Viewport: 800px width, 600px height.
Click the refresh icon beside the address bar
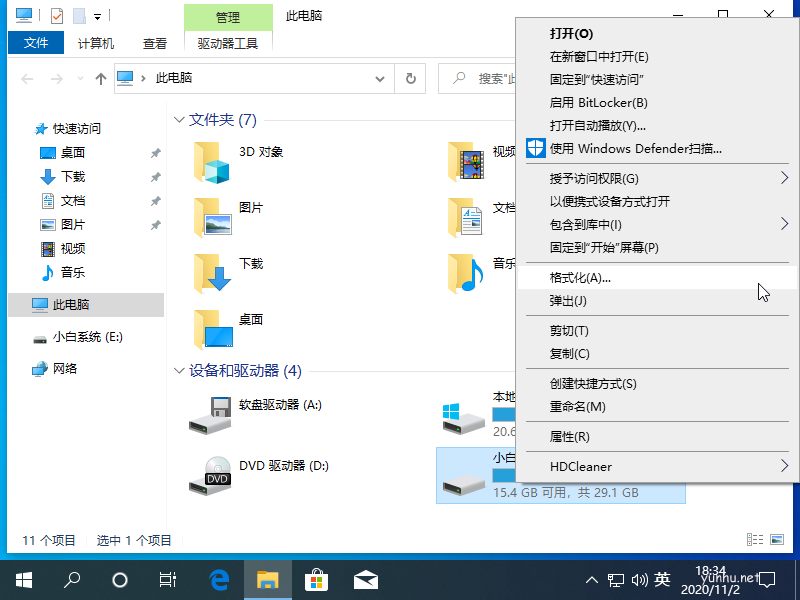410,78
